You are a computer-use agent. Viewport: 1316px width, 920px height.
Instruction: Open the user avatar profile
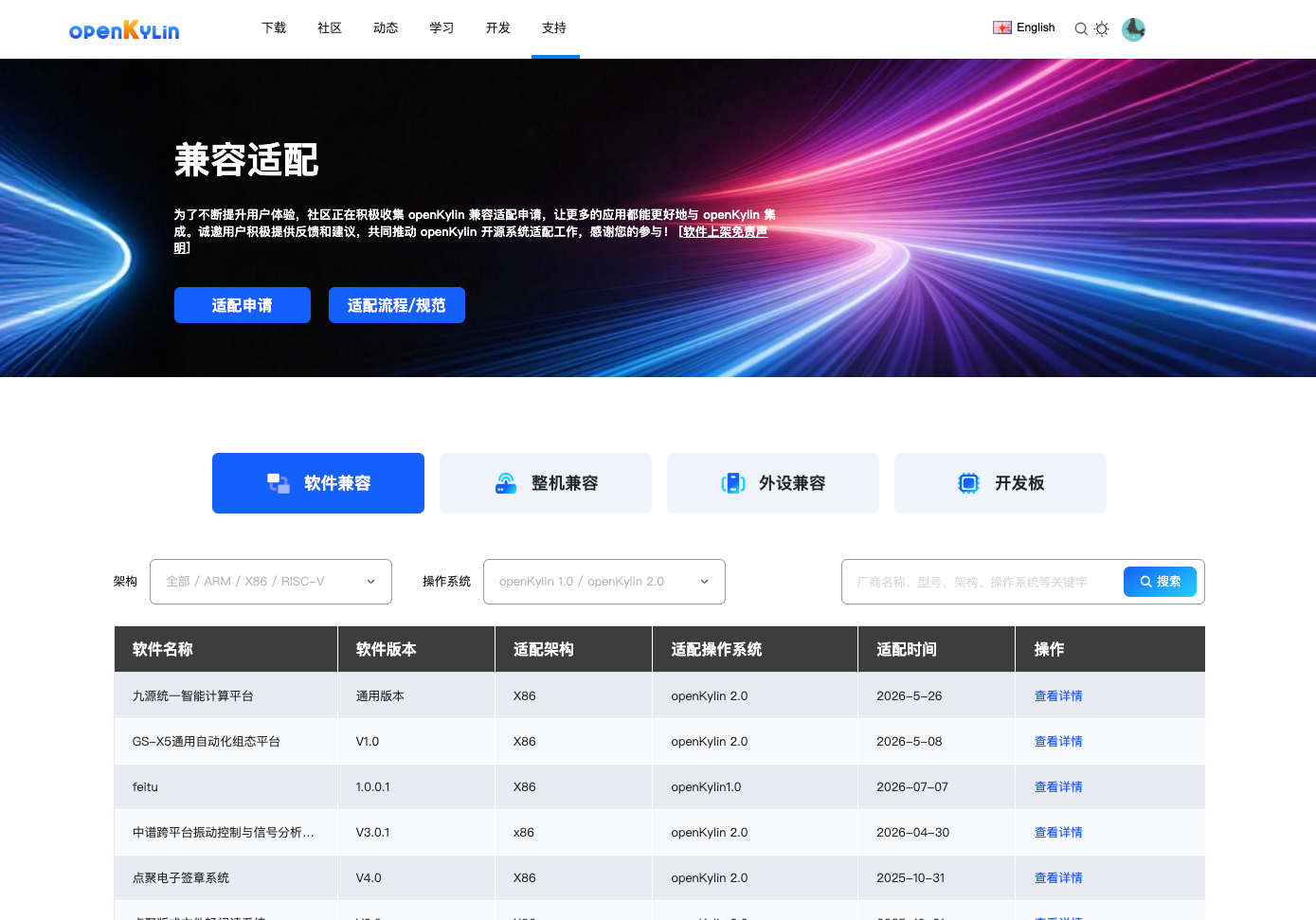point(1133,29)
